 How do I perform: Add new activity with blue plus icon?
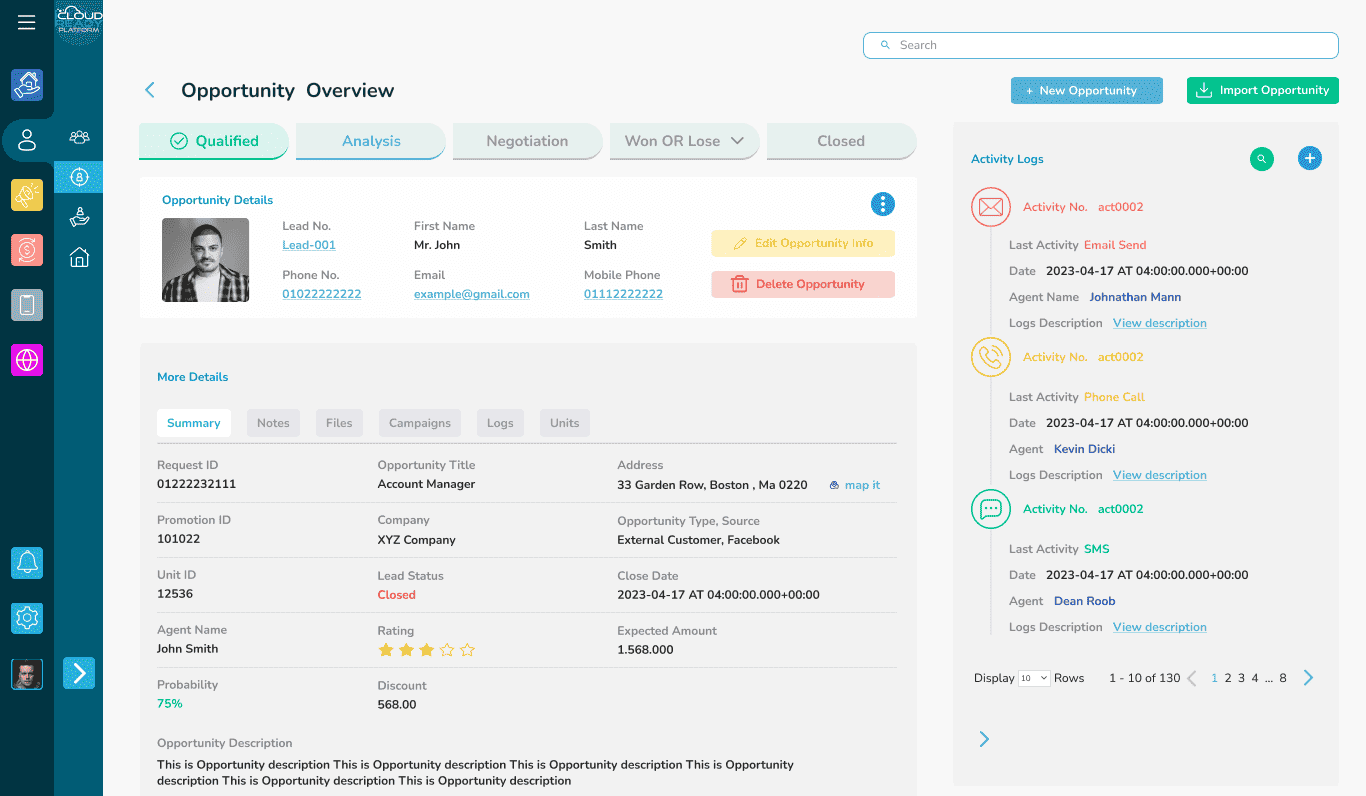(x=1310, y=158)
